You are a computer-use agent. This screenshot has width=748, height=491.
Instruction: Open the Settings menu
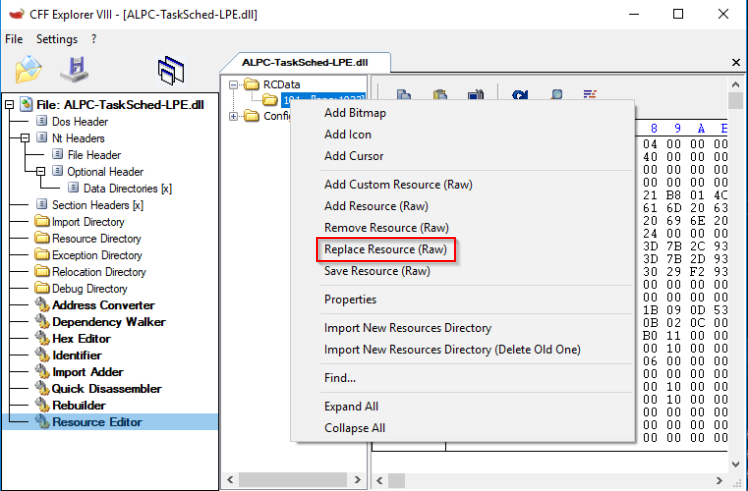[56, 39]
